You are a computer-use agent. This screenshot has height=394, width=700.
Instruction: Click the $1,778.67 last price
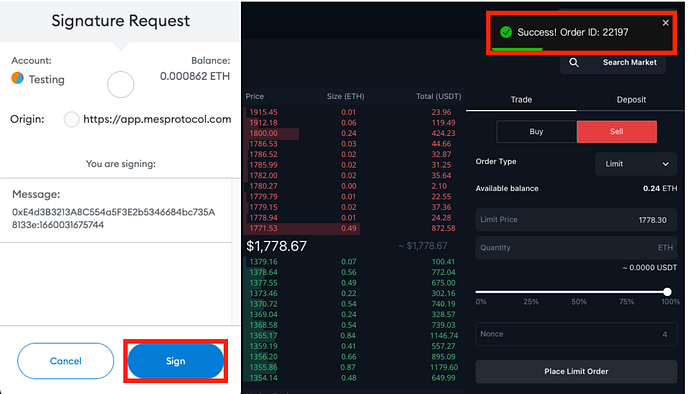tap(277, 246)
